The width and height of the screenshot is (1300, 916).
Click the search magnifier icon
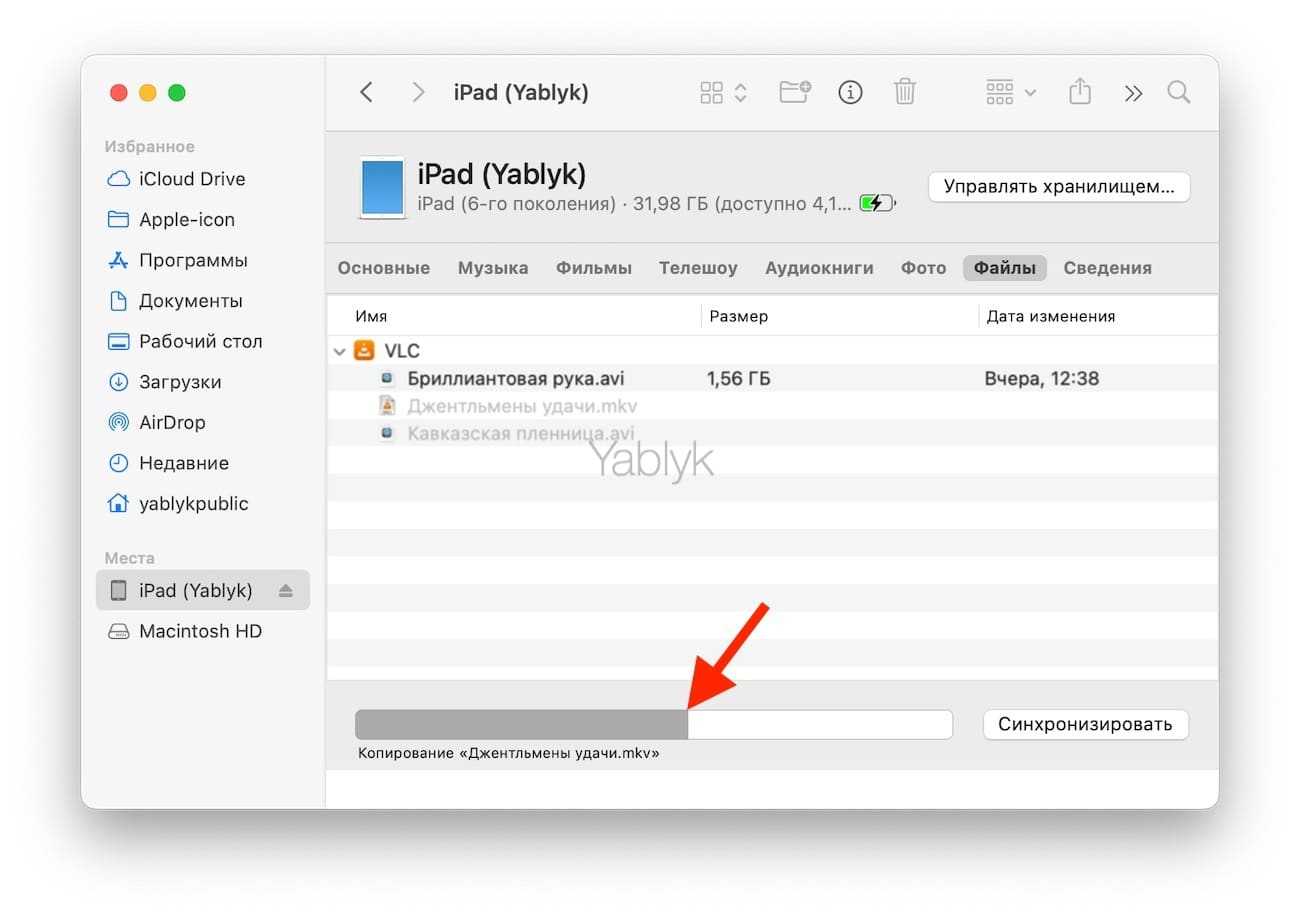tap(1178, 93)
